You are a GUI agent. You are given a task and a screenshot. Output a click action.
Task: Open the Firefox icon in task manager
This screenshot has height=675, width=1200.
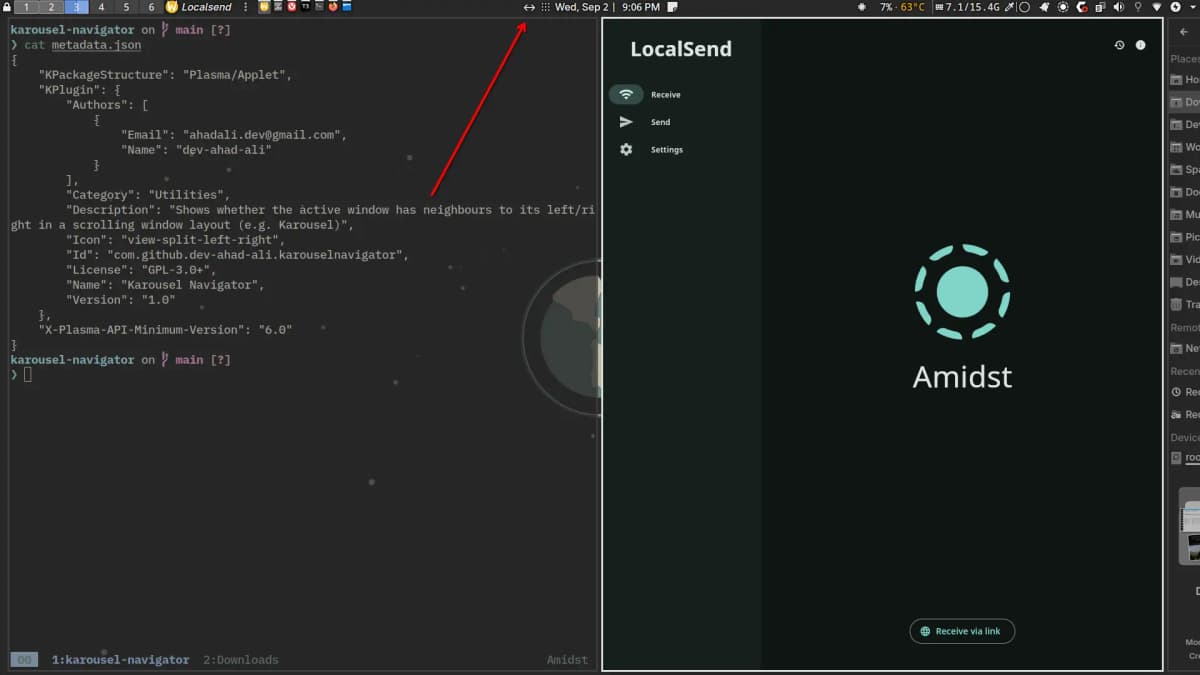333,6
